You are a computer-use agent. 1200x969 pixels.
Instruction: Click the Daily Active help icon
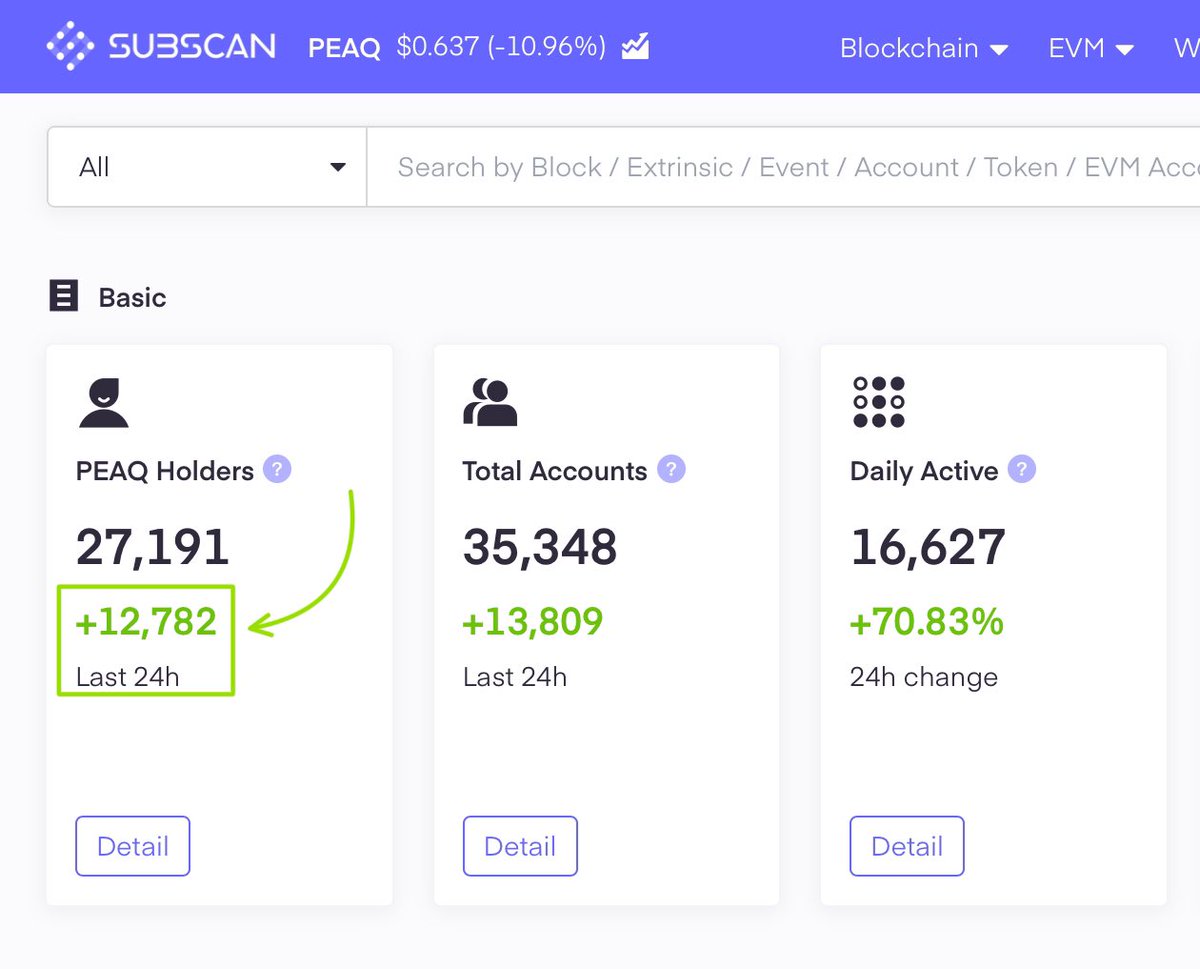tap(1021, 469)
